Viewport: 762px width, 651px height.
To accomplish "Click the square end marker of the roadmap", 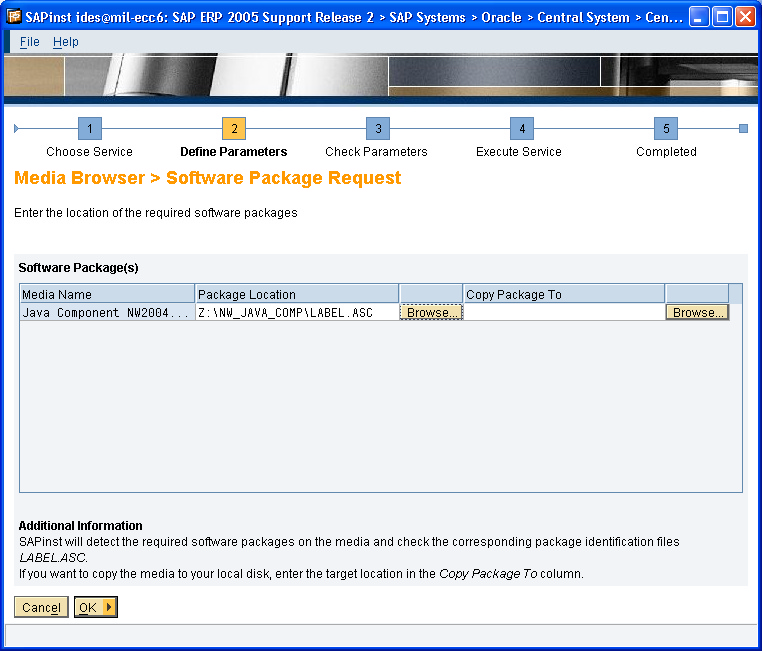I will coord(743,128).
